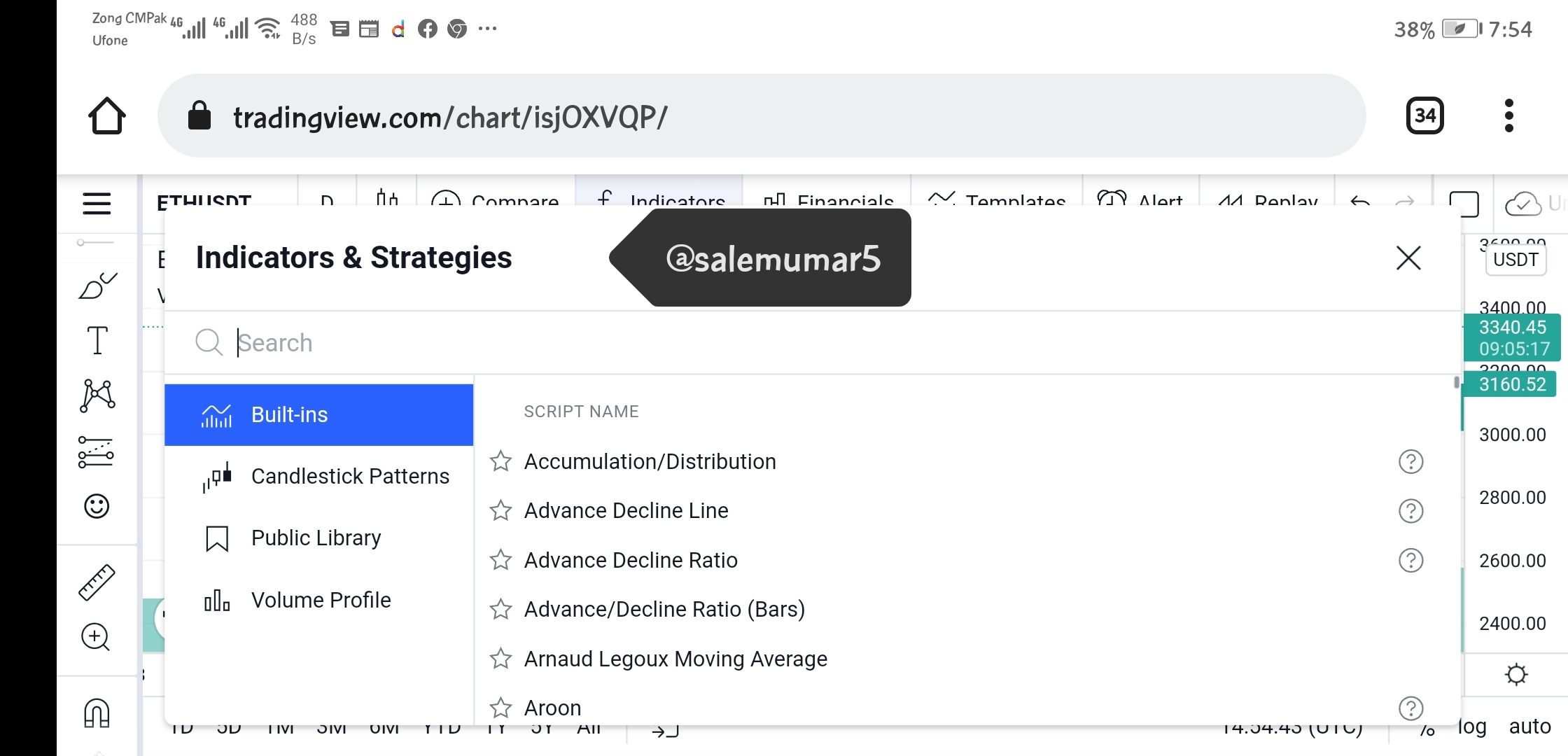Open the browser three-dot menu

1508,115
